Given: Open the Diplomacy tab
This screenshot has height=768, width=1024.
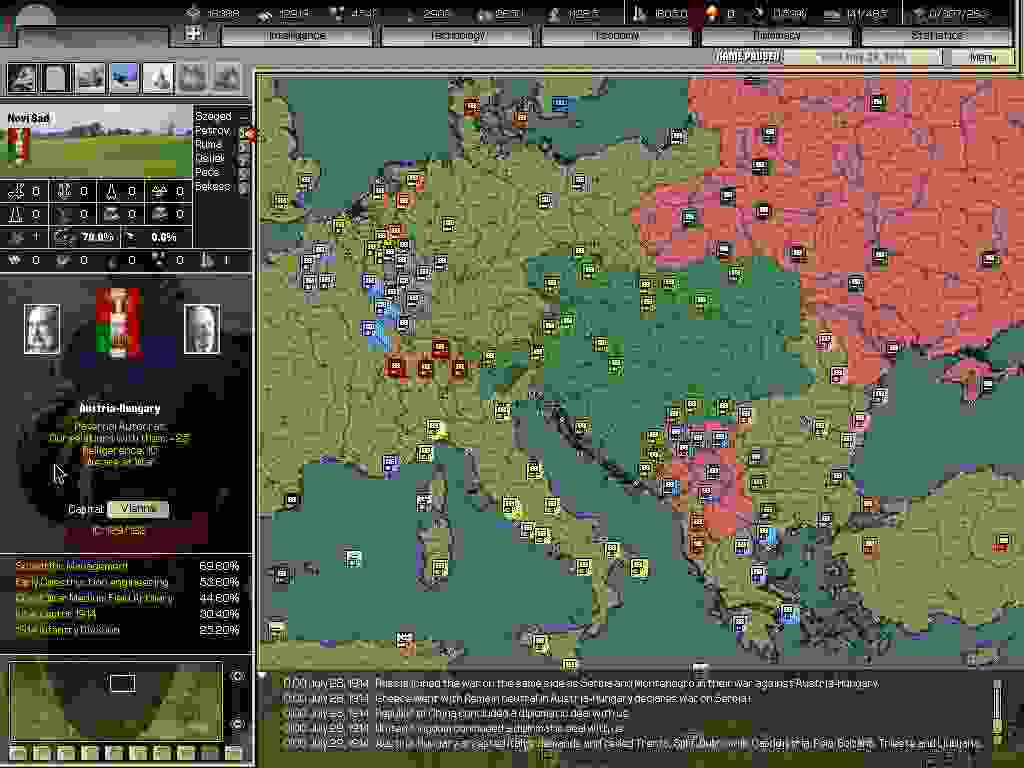Looking at the screenshot, I should coord(777,35).
